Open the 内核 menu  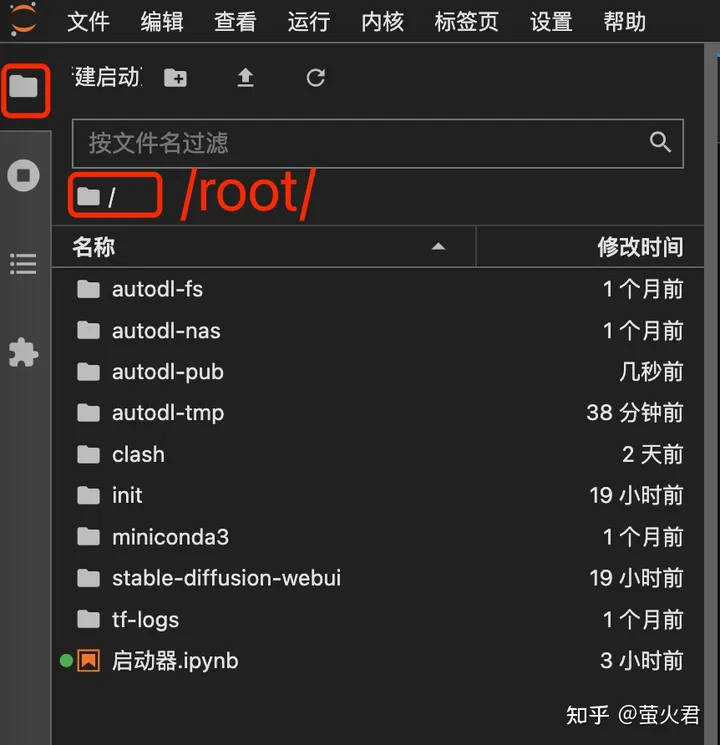coord(383,22)
